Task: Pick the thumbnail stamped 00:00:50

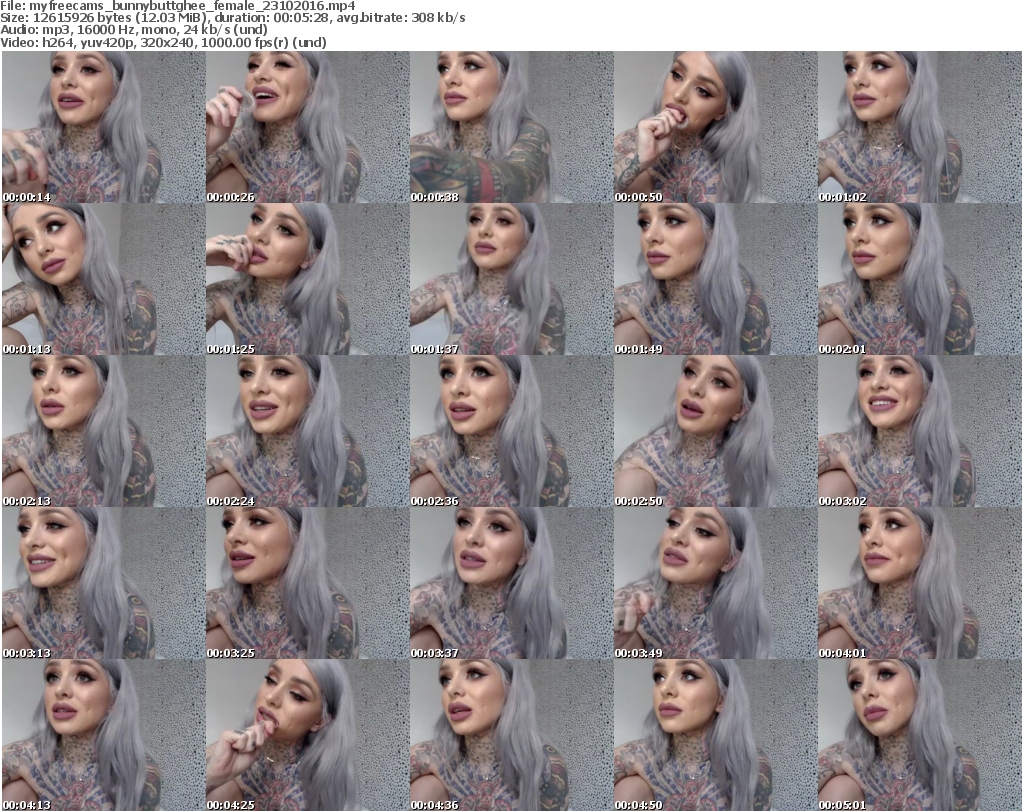Action: [x=716, y=127]
